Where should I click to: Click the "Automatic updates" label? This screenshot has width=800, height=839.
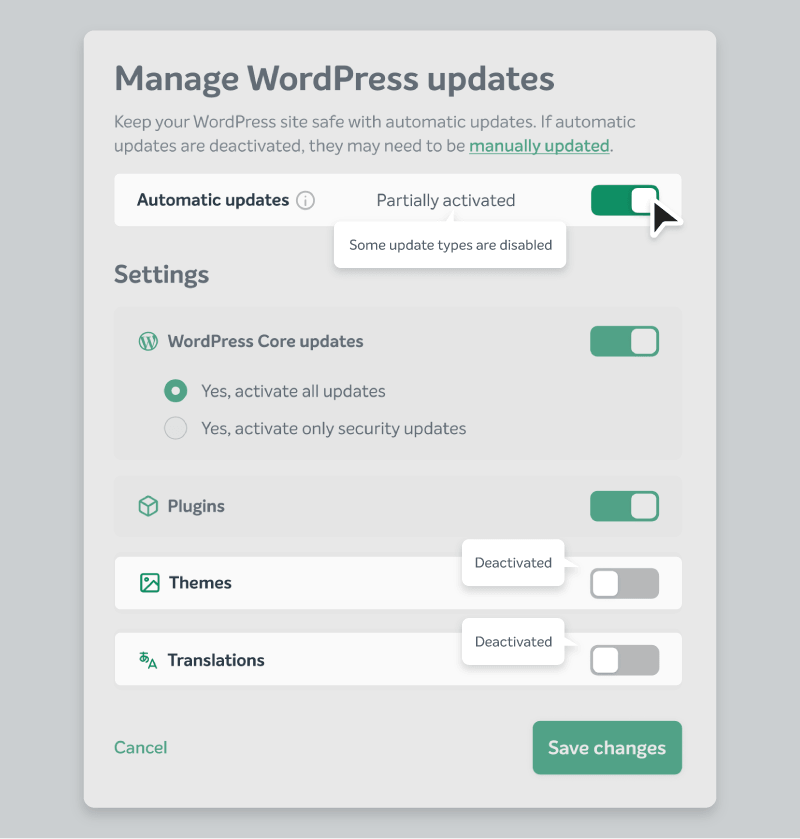coord(213,200)
